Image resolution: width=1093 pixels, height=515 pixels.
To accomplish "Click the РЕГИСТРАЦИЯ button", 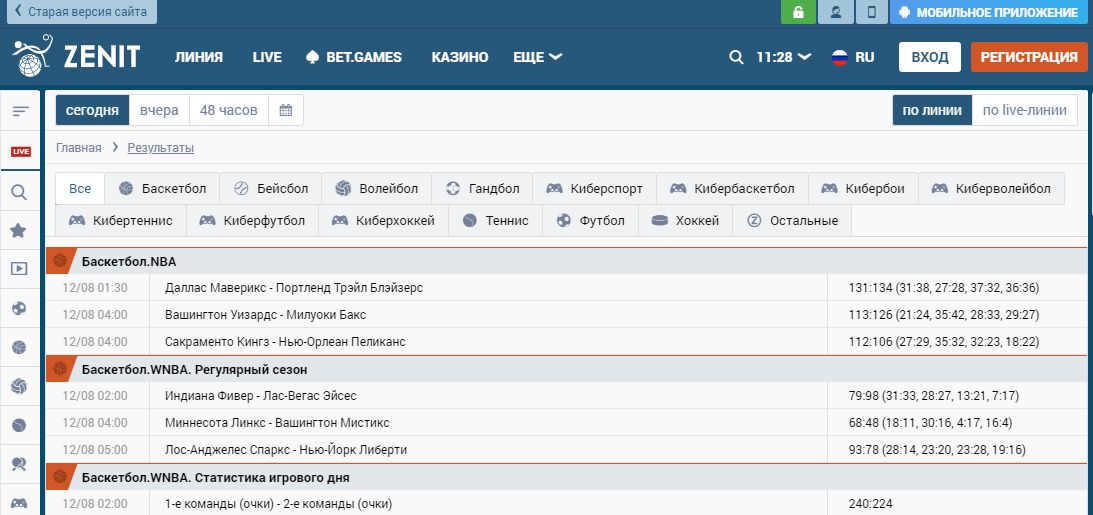I will click(1029, 57).
